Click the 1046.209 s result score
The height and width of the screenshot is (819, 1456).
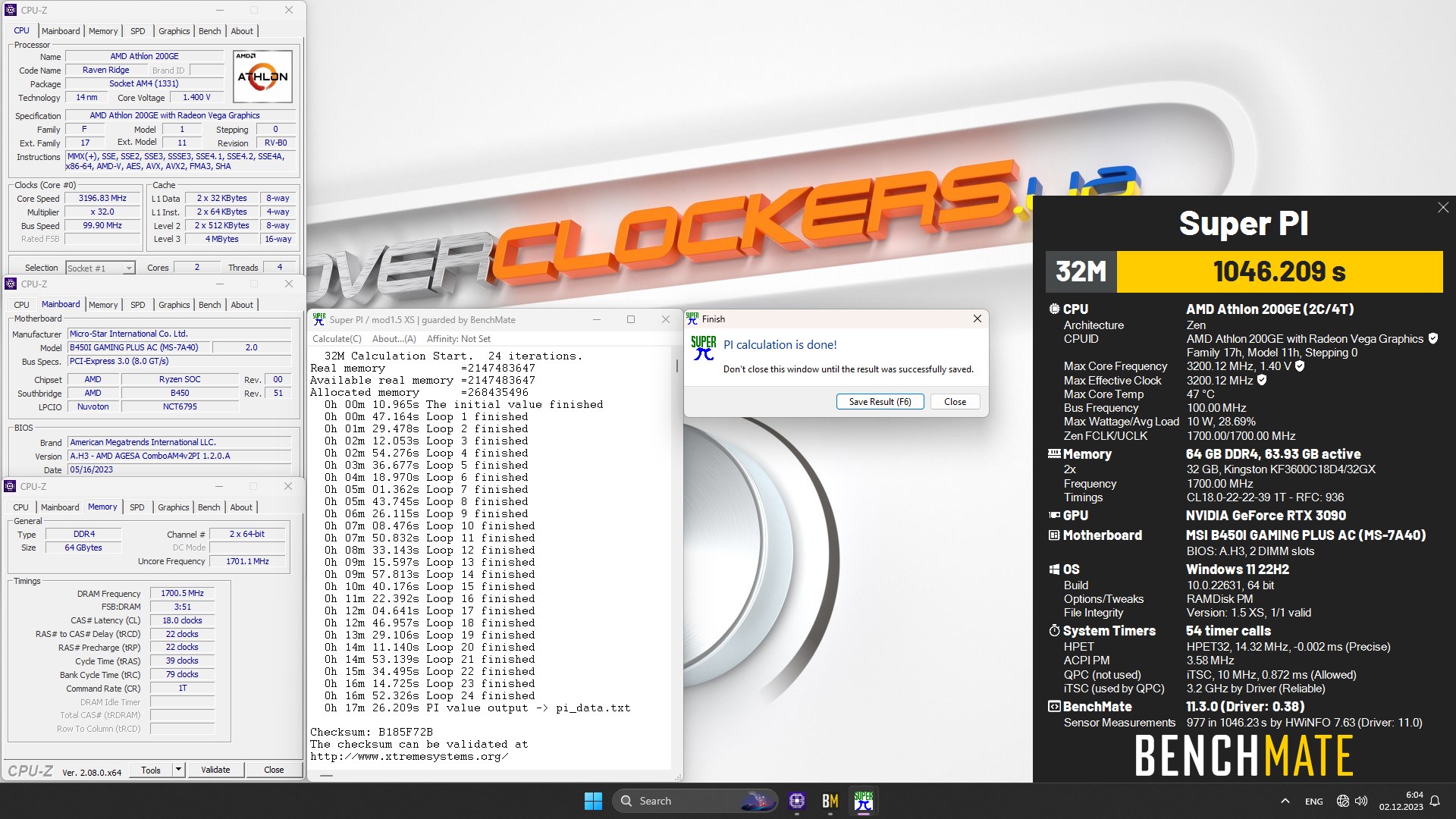point(1279,271)
